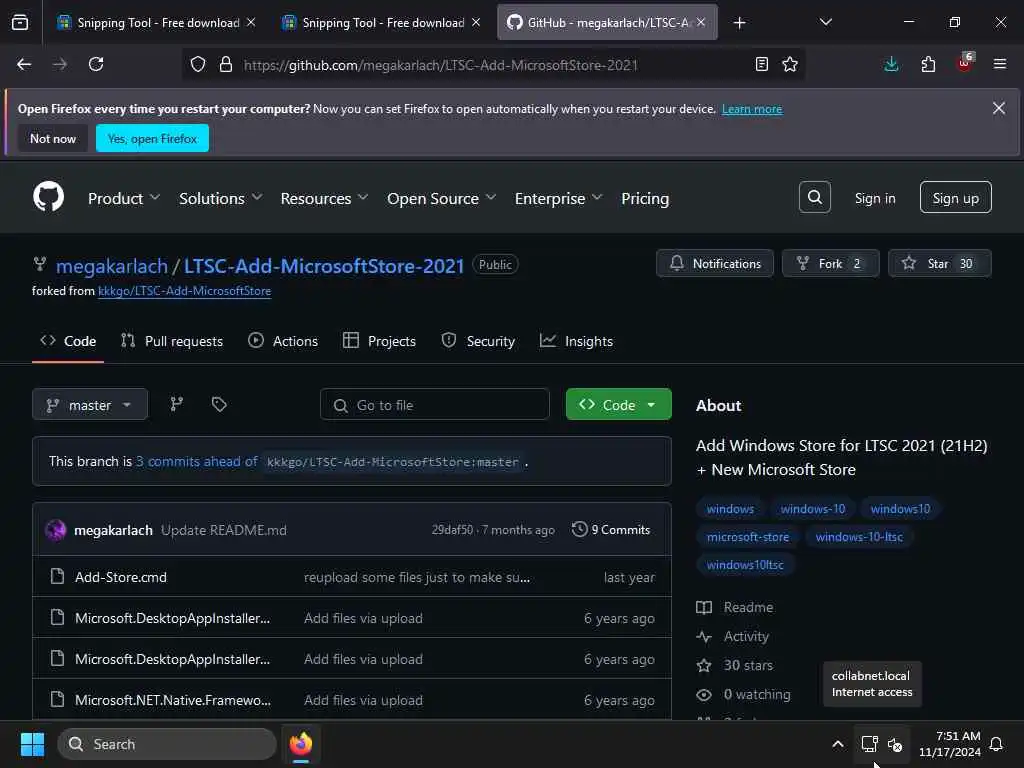This screenshot has width=1024, height=768.
Task: View tags icon in repository toolbar
Action: pos(219,404)
